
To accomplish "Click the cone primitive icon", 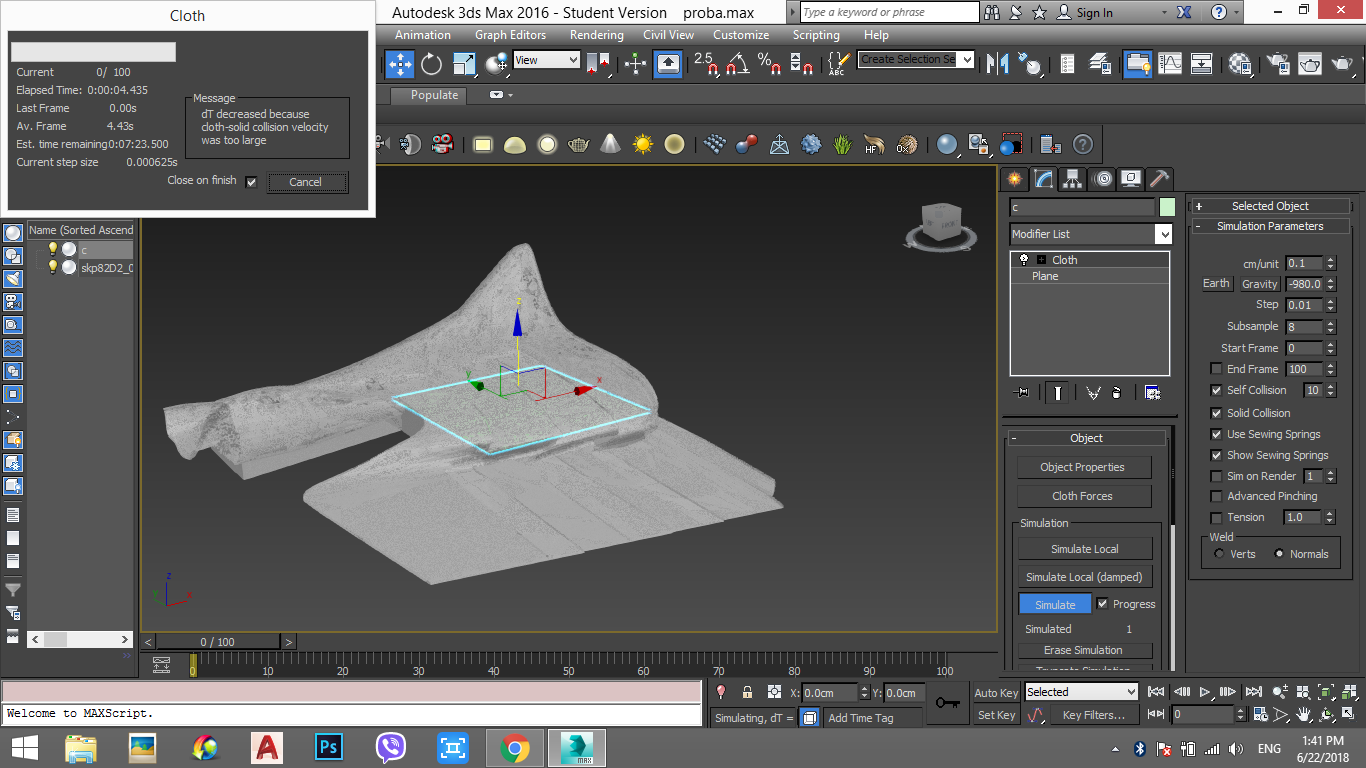I will tap(610, 144).
